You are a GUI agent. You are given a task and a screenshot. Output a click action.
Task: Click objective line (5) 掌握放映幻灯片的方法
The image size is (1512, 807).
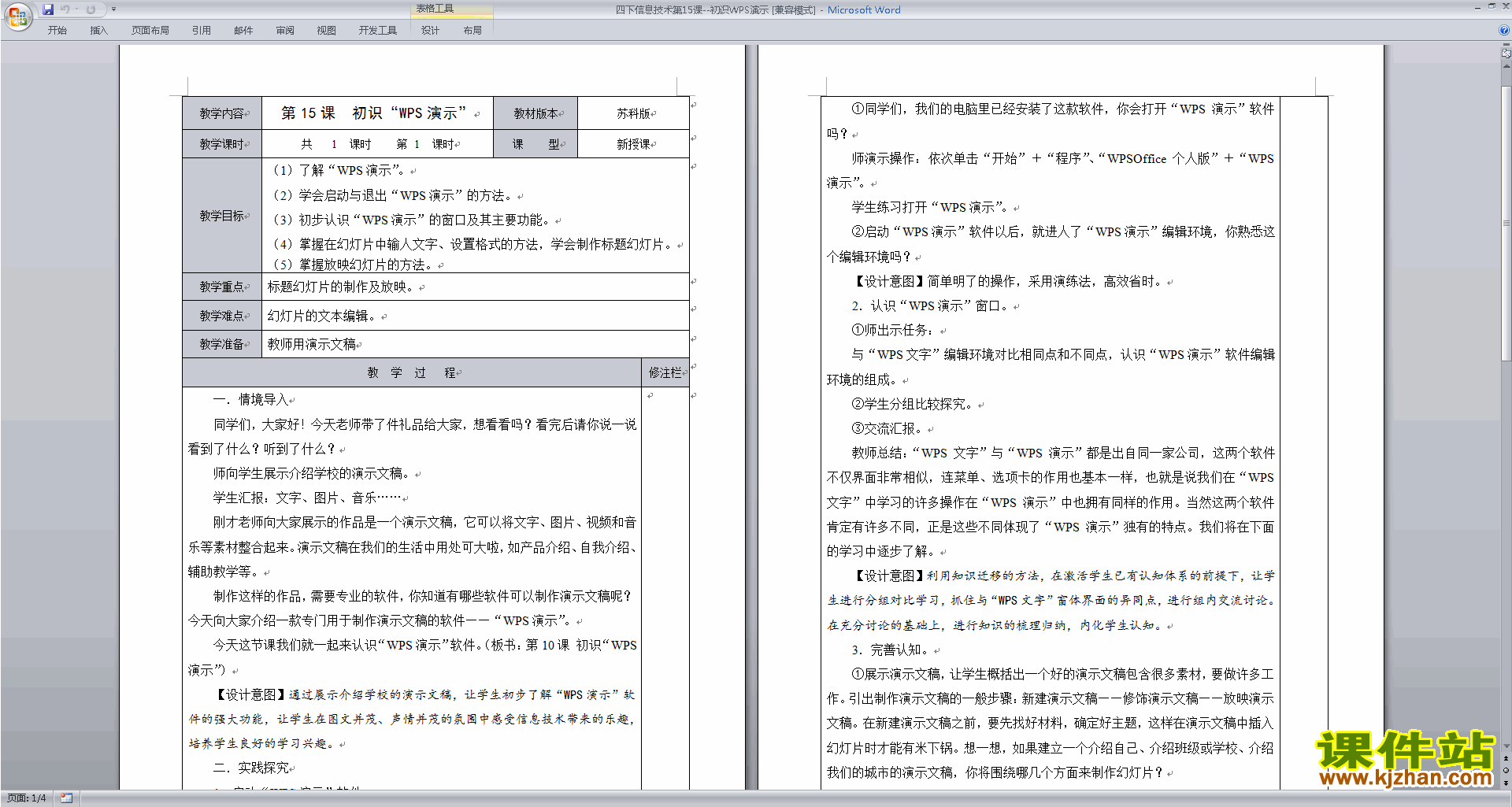coord(353,265)
